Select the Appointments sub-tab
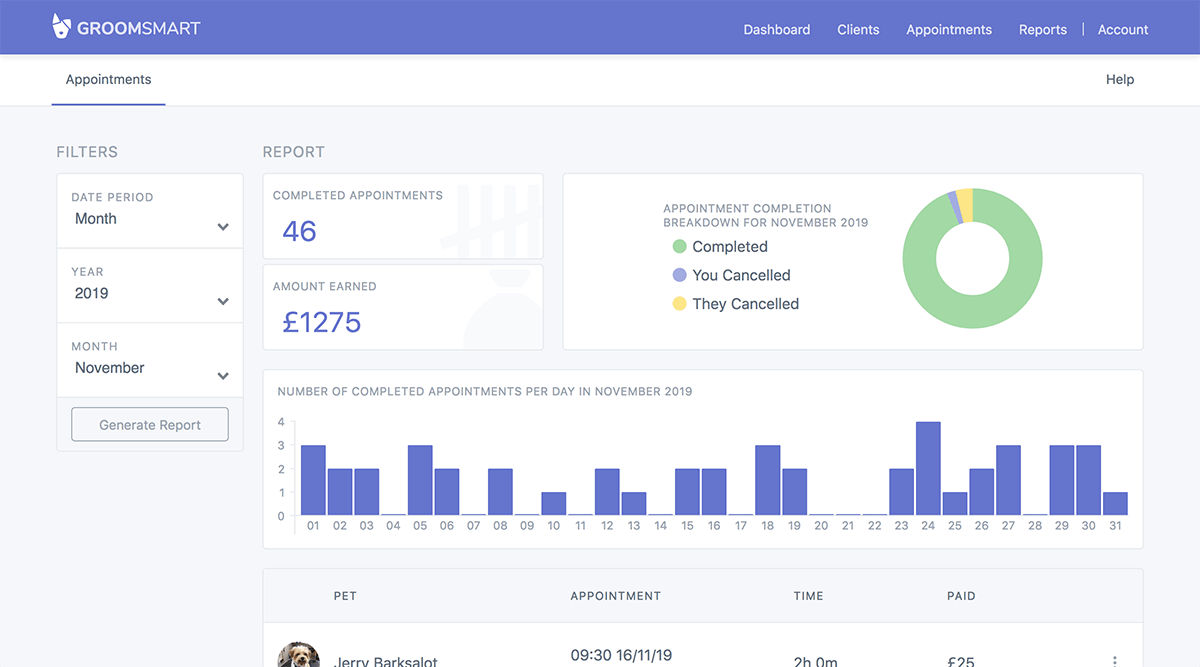Viewport: 1200px width, 667px height. 109,80
